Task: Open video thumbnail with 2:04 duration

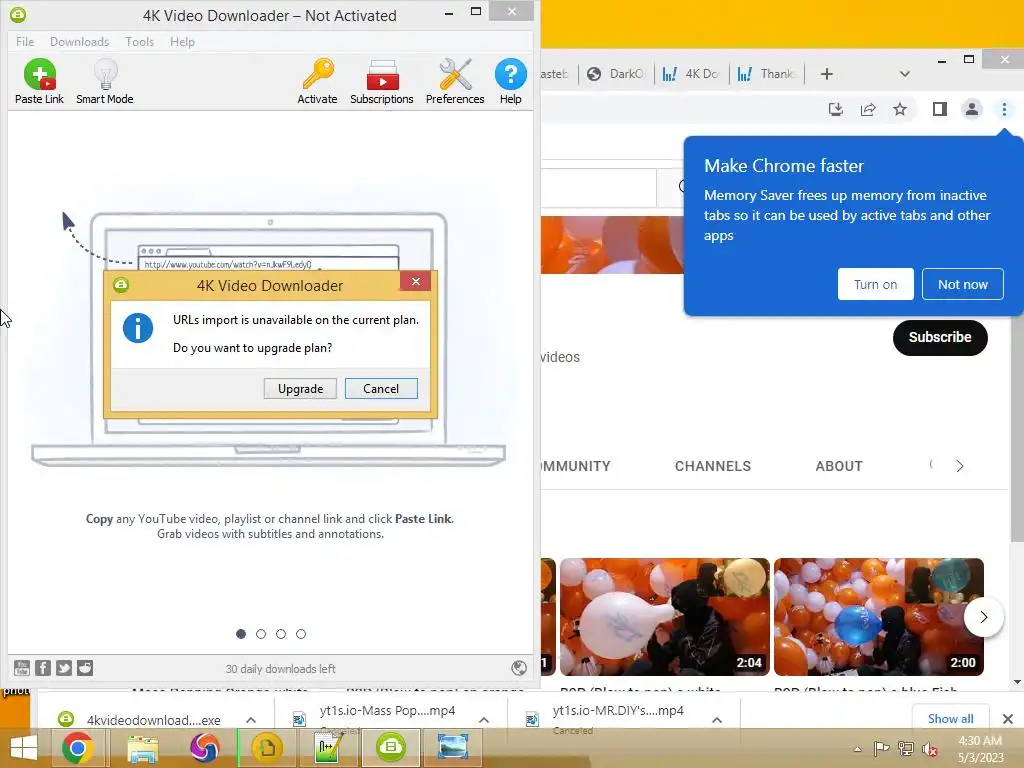Action: [665, 617]
